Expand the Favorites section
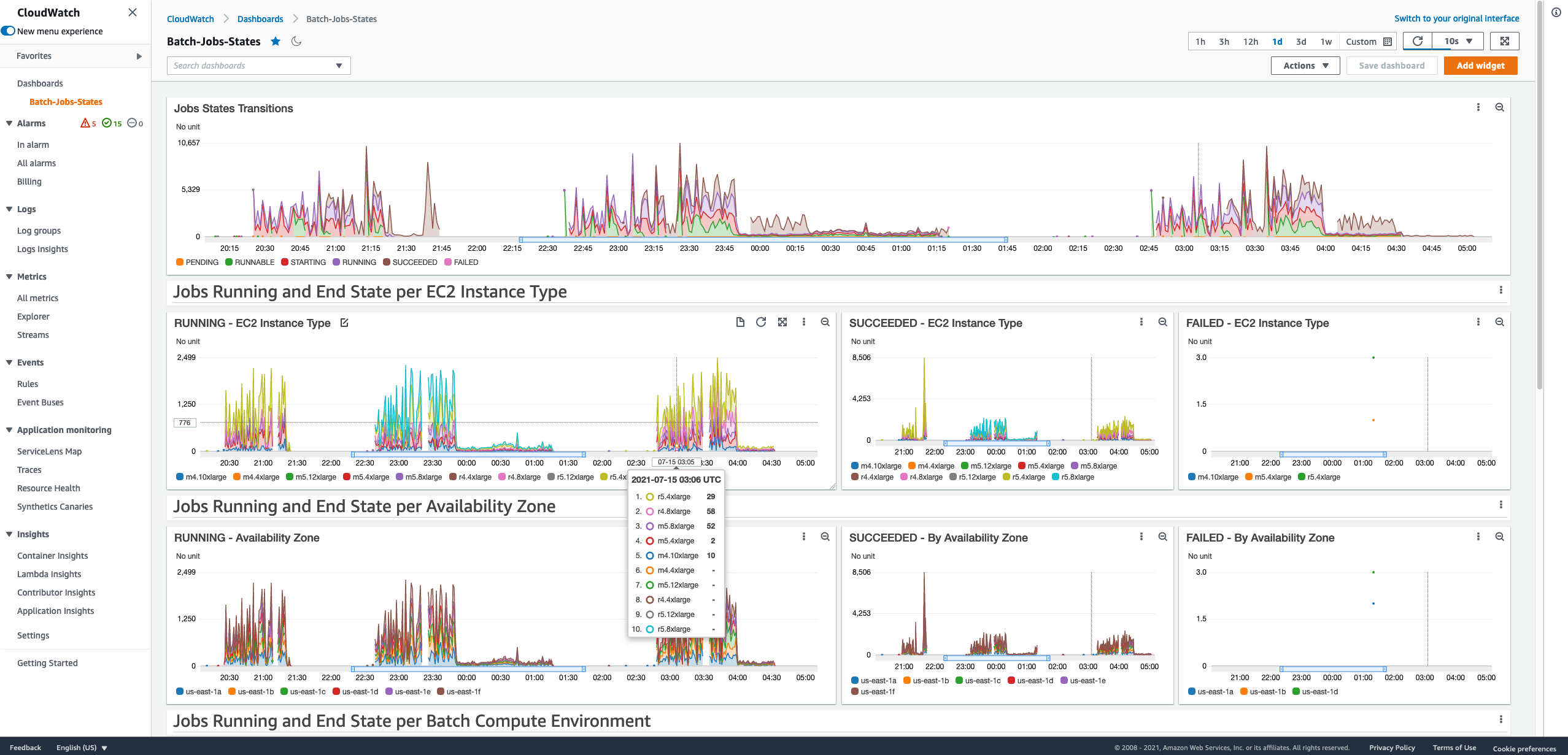The image size is (1568, 755). point(139,56)
